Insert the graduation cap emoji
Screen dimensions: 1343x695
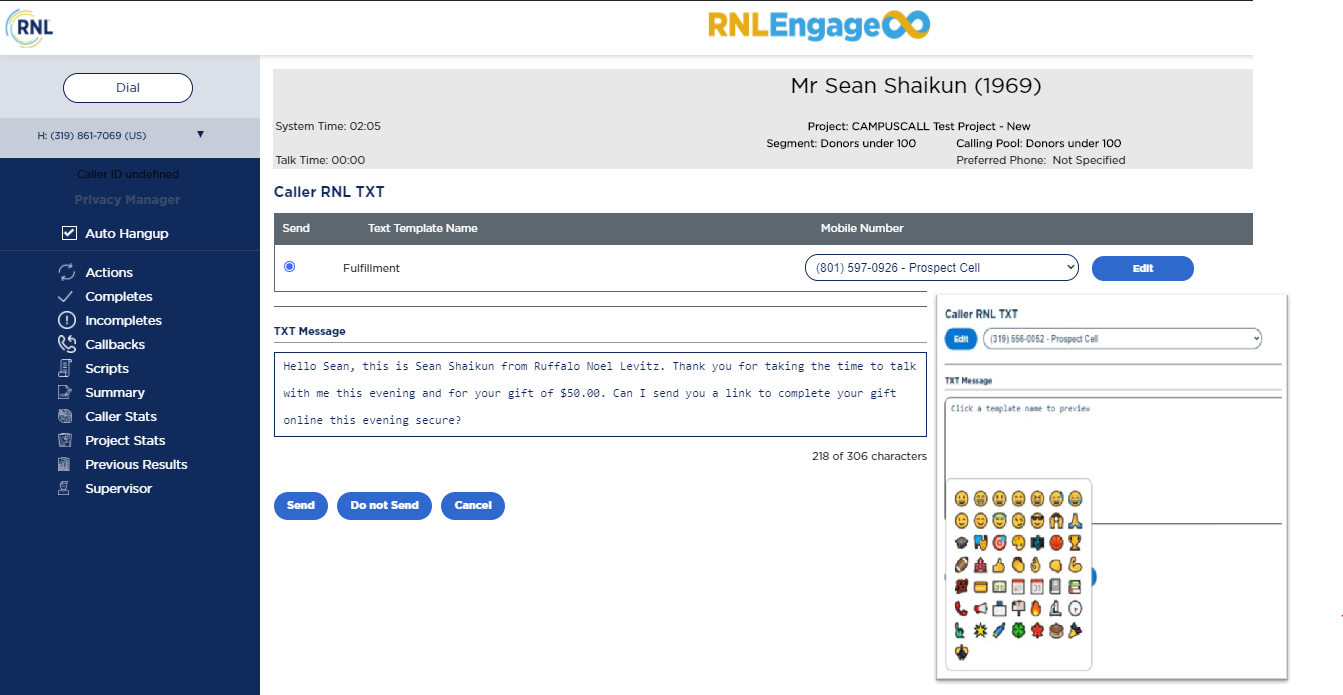pos(961,542)
